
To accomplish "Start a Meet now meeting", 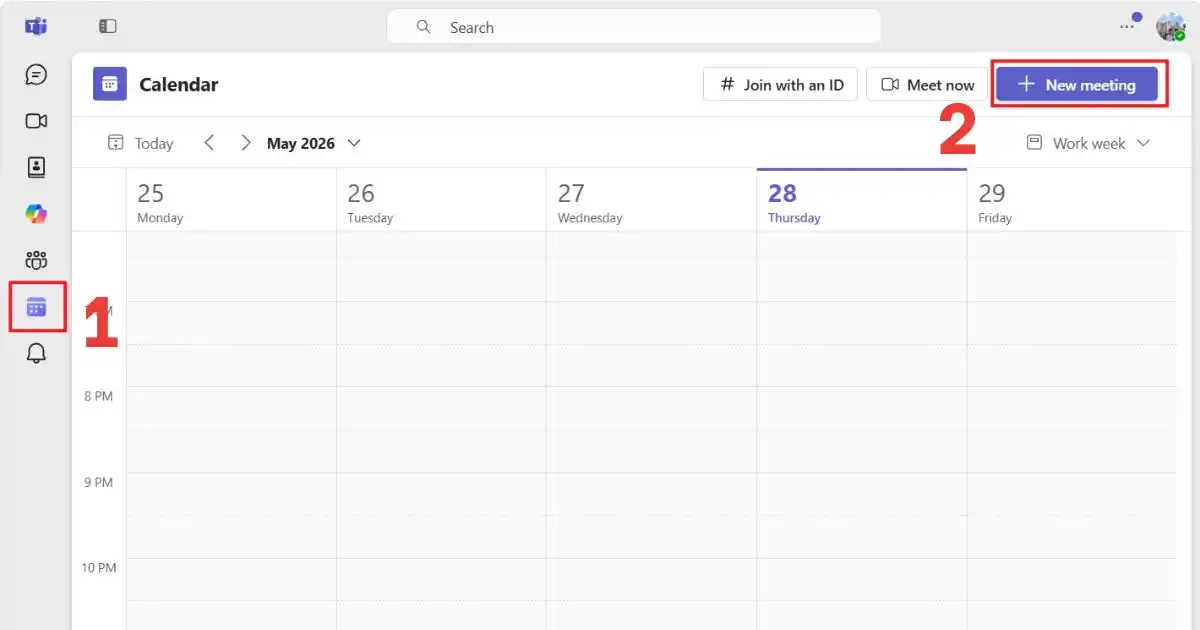I will (x=927, y=85).
